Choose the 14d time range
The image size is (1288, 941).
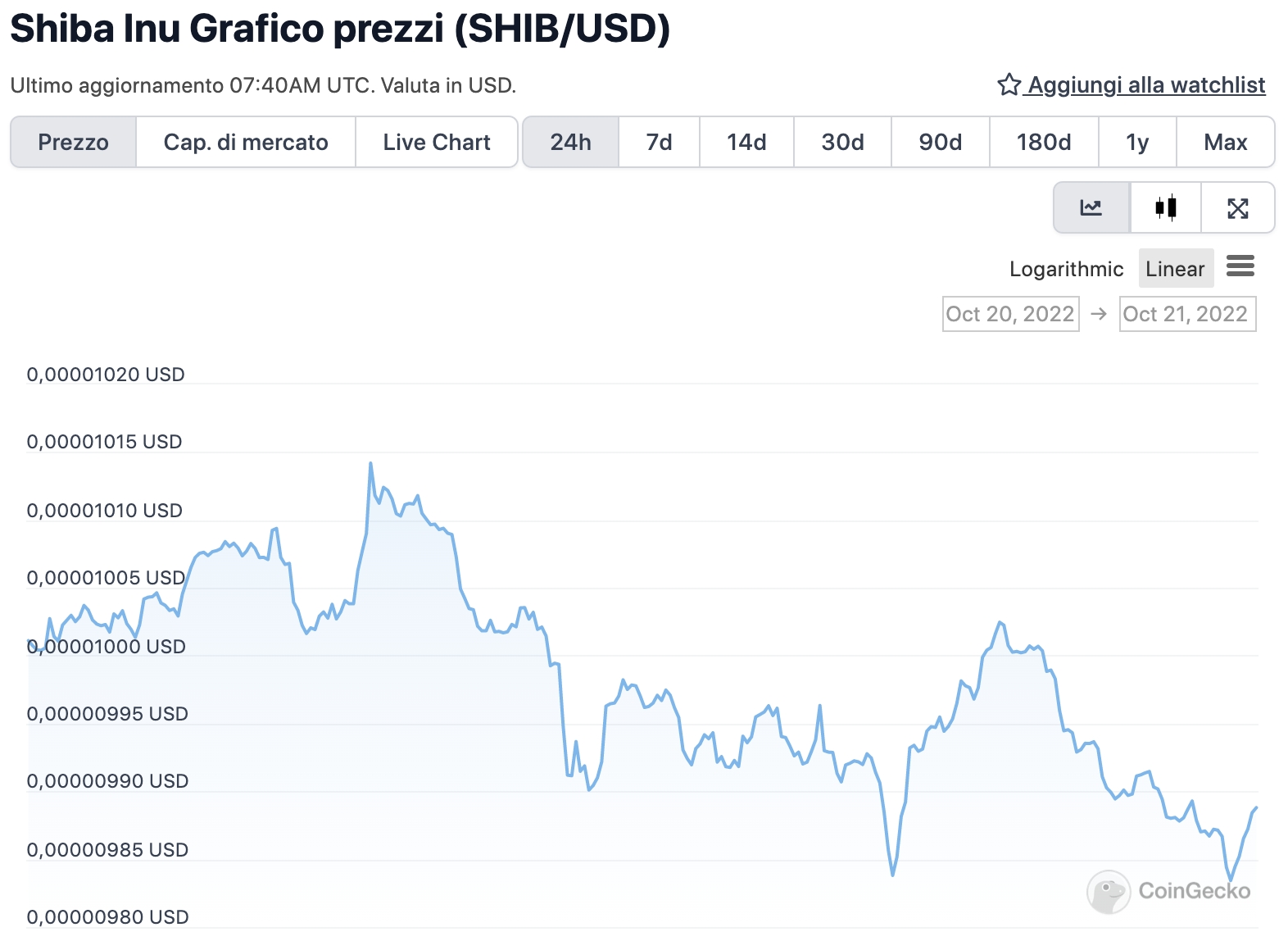(x=746, y=142)
